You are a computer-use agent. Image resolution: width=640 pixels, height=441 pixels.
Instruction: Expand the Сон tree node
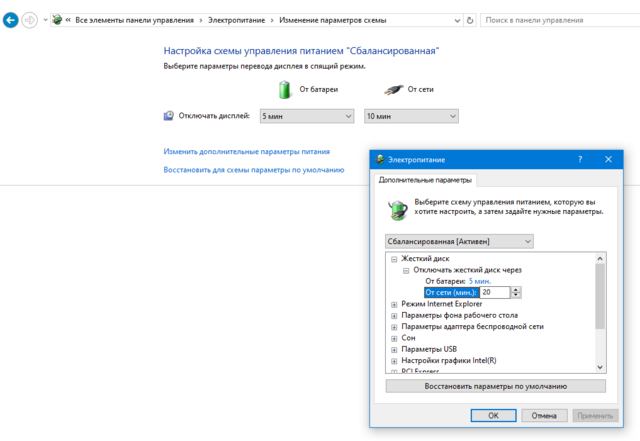coord(395,337)
